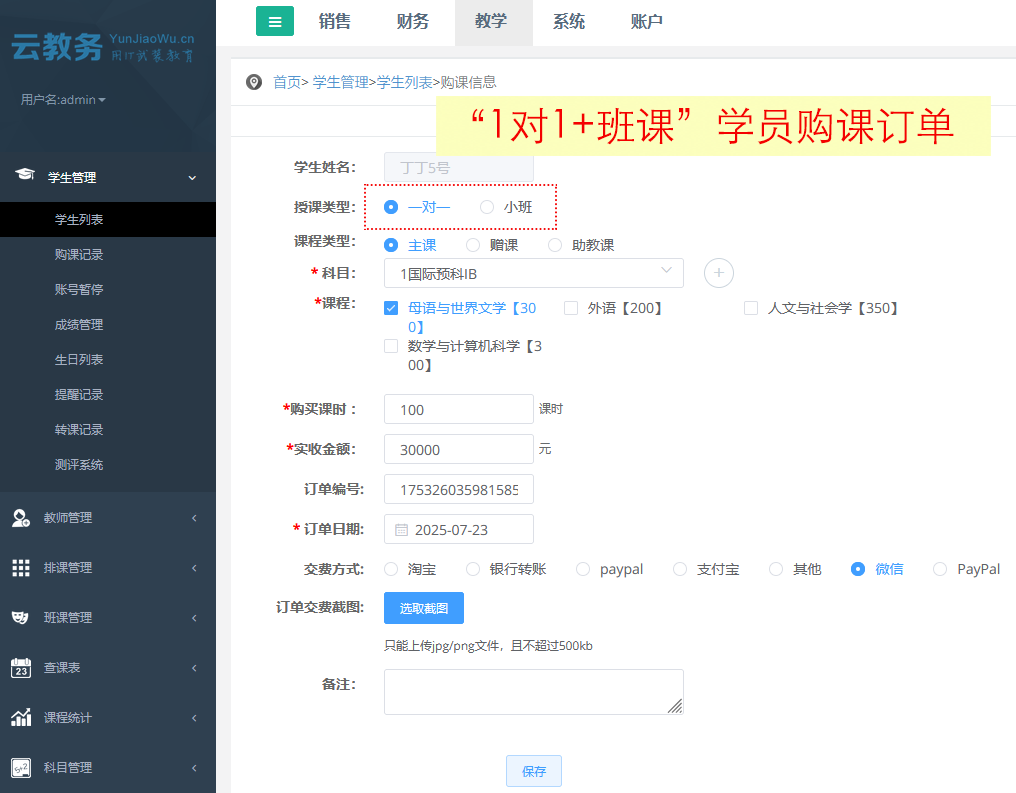Click the plus circle icon beside subject
The image size is (1016, 793).
(719, 273)
